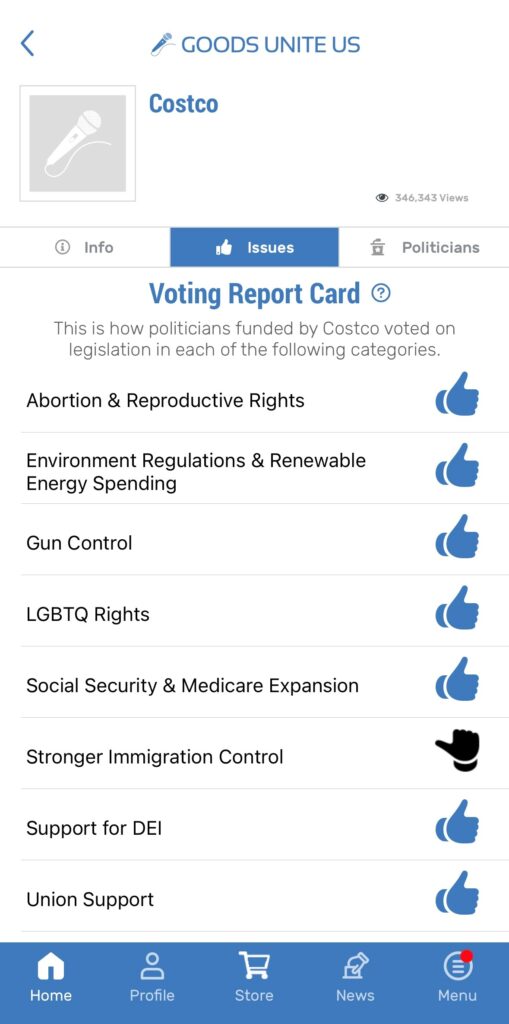509x1024 pixels.
Task: Select the Issues tab
Action: click(x=255, y=248)
